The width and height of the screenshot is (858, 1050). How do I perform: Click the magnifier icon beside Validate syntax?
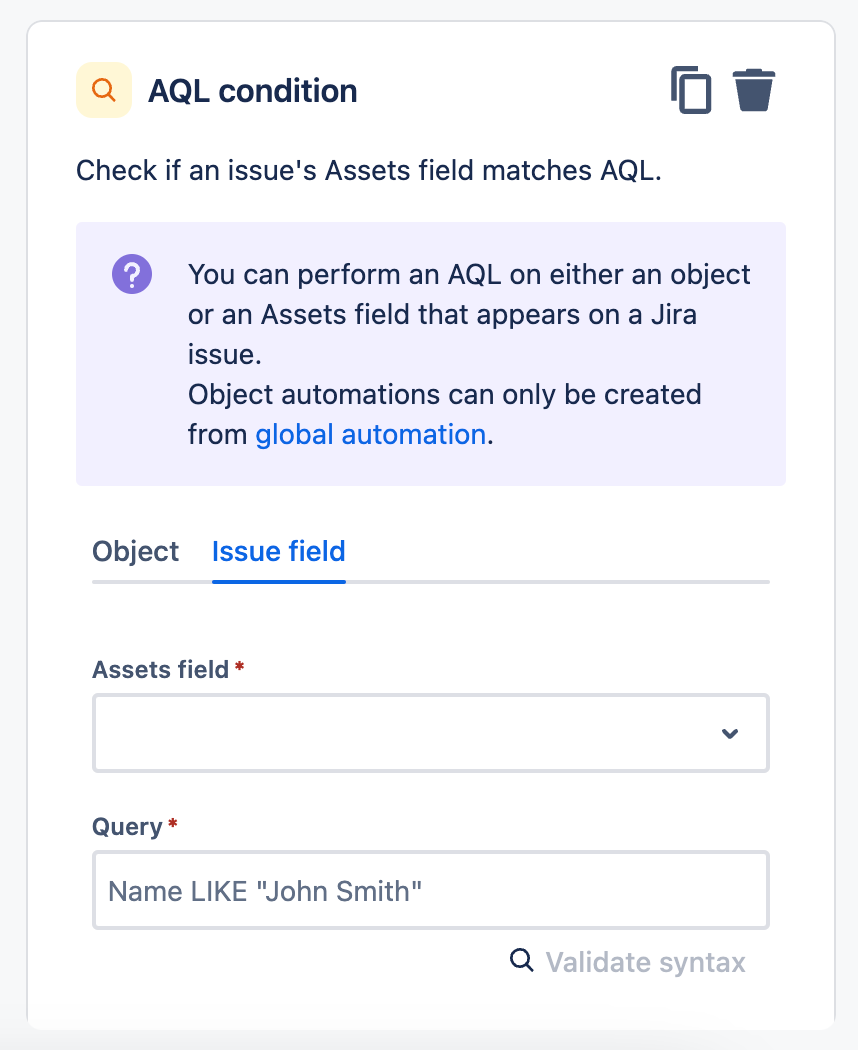pos(522,961)
